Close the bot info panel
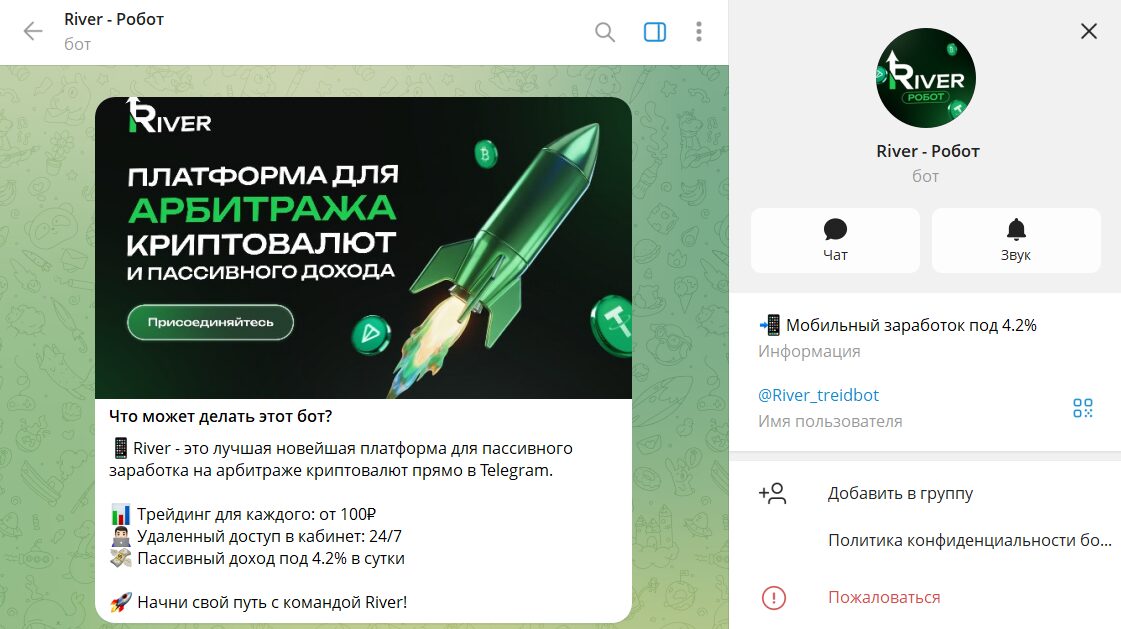 coord(1089,31)
